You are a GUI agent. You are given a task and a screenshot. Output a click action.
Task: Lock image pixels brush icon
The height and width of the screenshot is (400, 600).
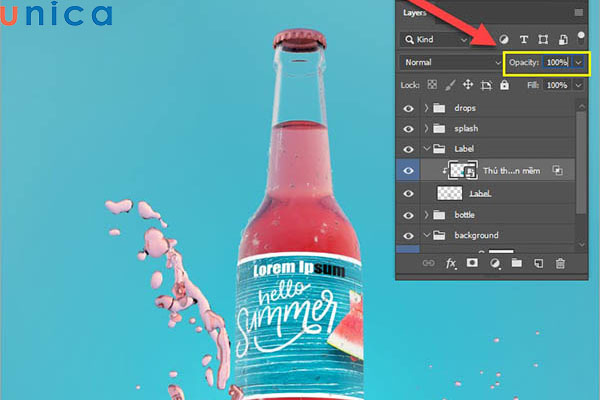click(450, 85)
